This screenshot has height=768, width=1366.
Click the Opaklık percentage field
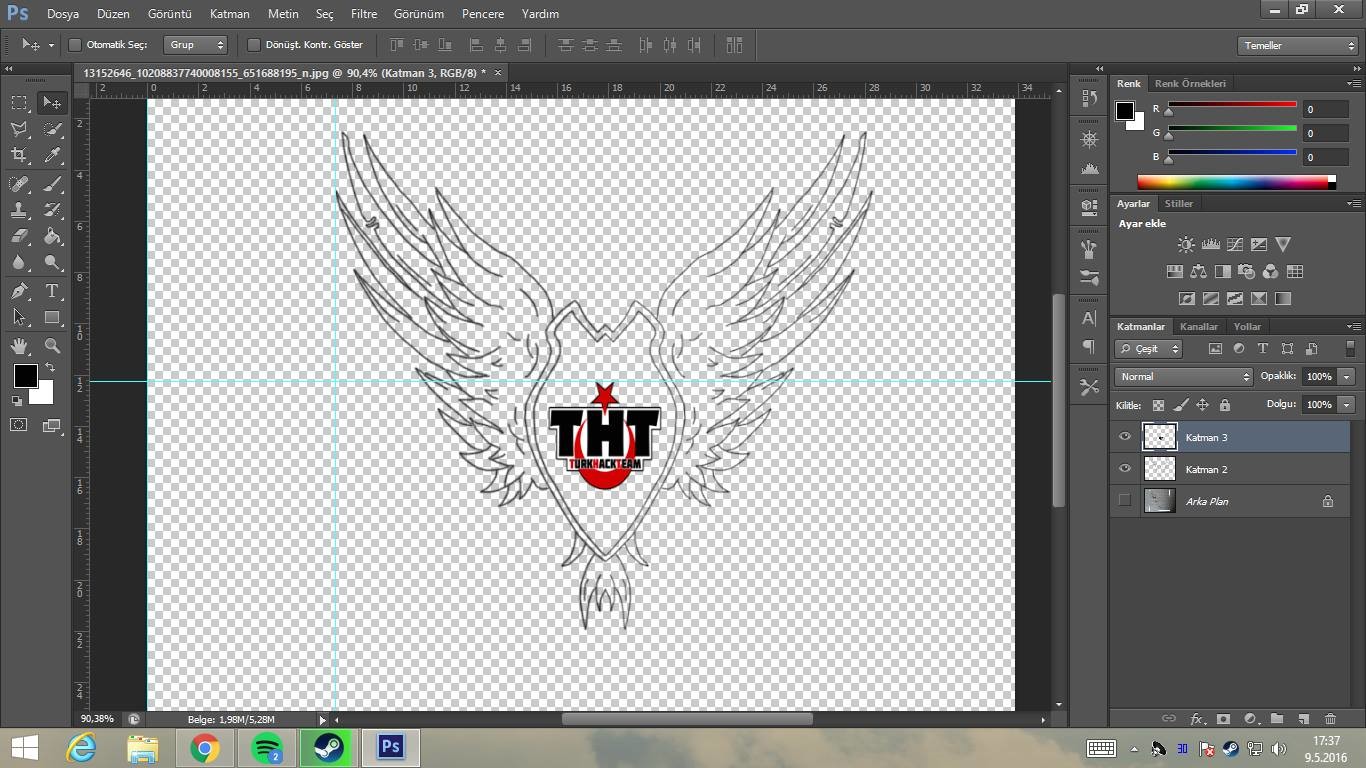(x=1320, y=377)
